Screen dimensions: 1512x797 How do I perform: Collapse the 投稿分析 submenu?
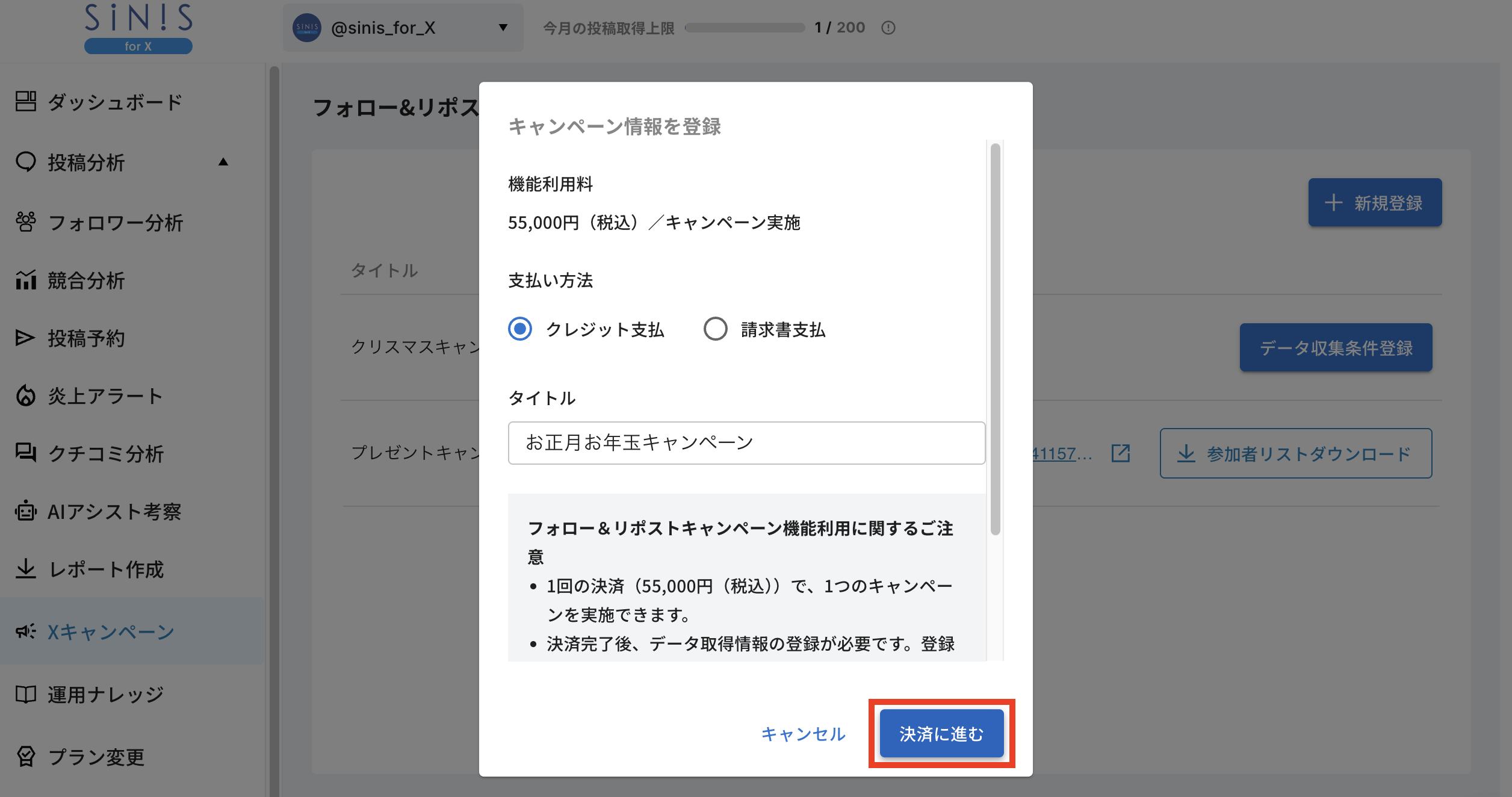click(223, 161)
